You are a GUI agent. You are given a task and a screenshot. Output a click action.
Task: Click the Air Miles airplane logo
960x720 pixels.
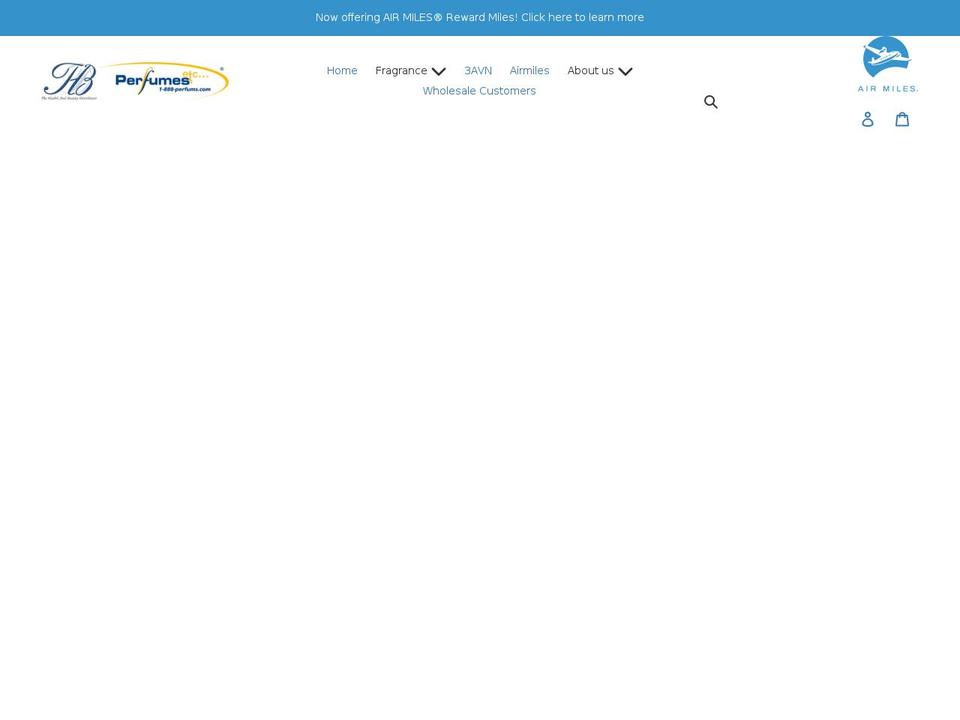click(x=886, y=56)
